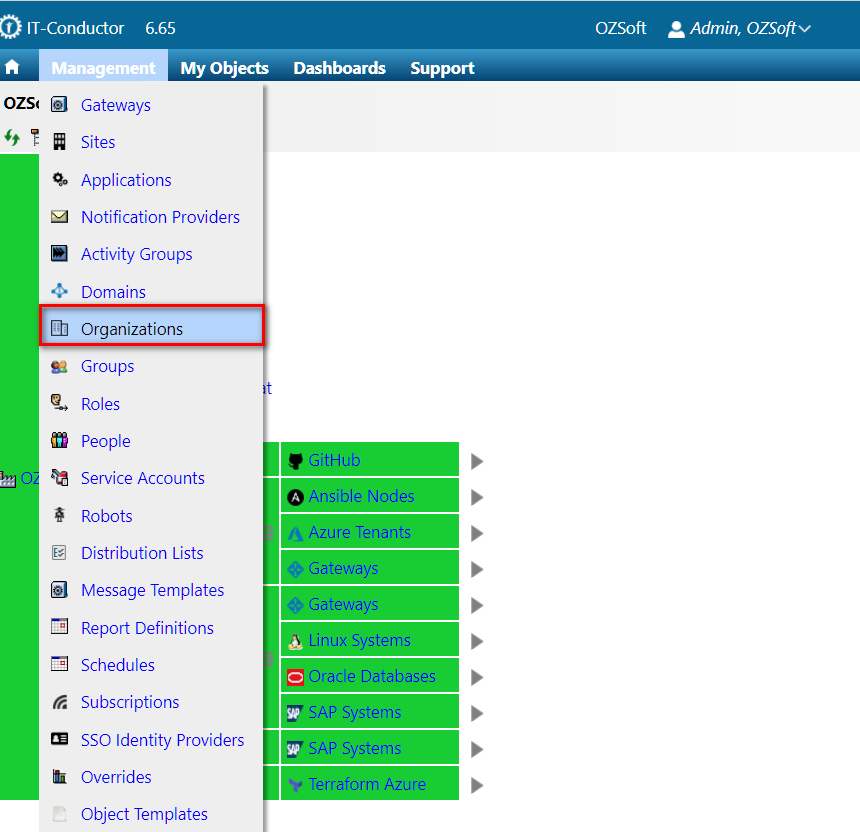Screen dimensions: 860x832
Task: Open the My Objects menu
Action: pos(224,68)
